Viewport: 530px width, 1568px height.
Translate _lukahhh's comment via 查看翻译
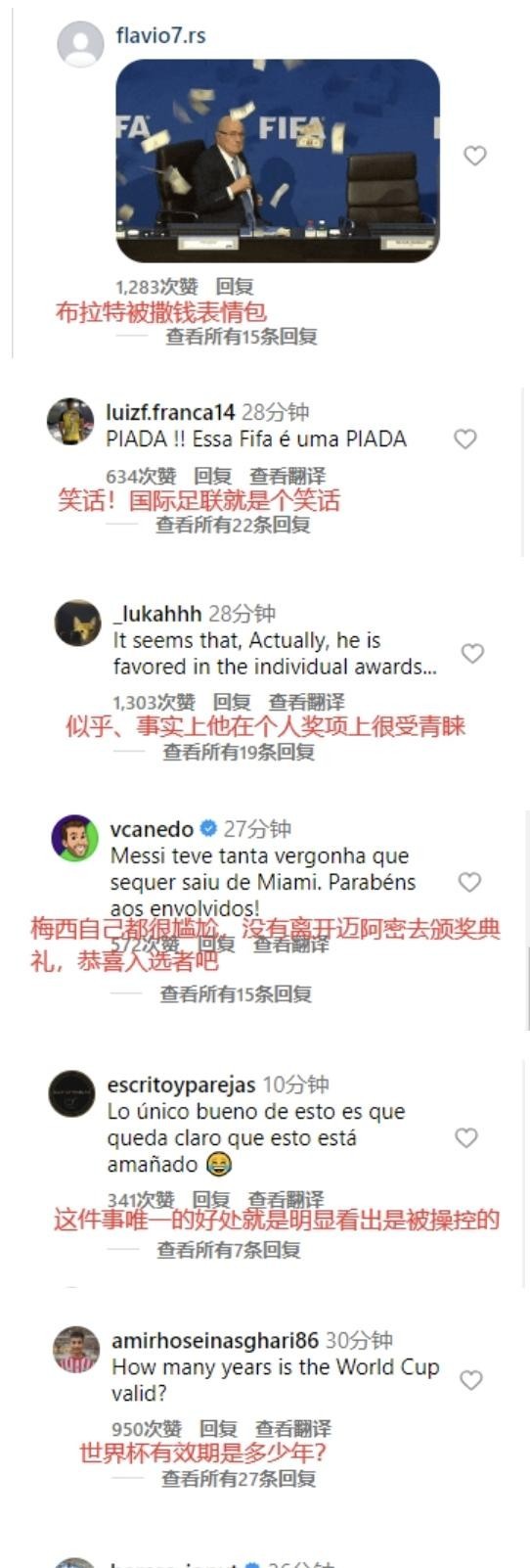tap(306, 702)
